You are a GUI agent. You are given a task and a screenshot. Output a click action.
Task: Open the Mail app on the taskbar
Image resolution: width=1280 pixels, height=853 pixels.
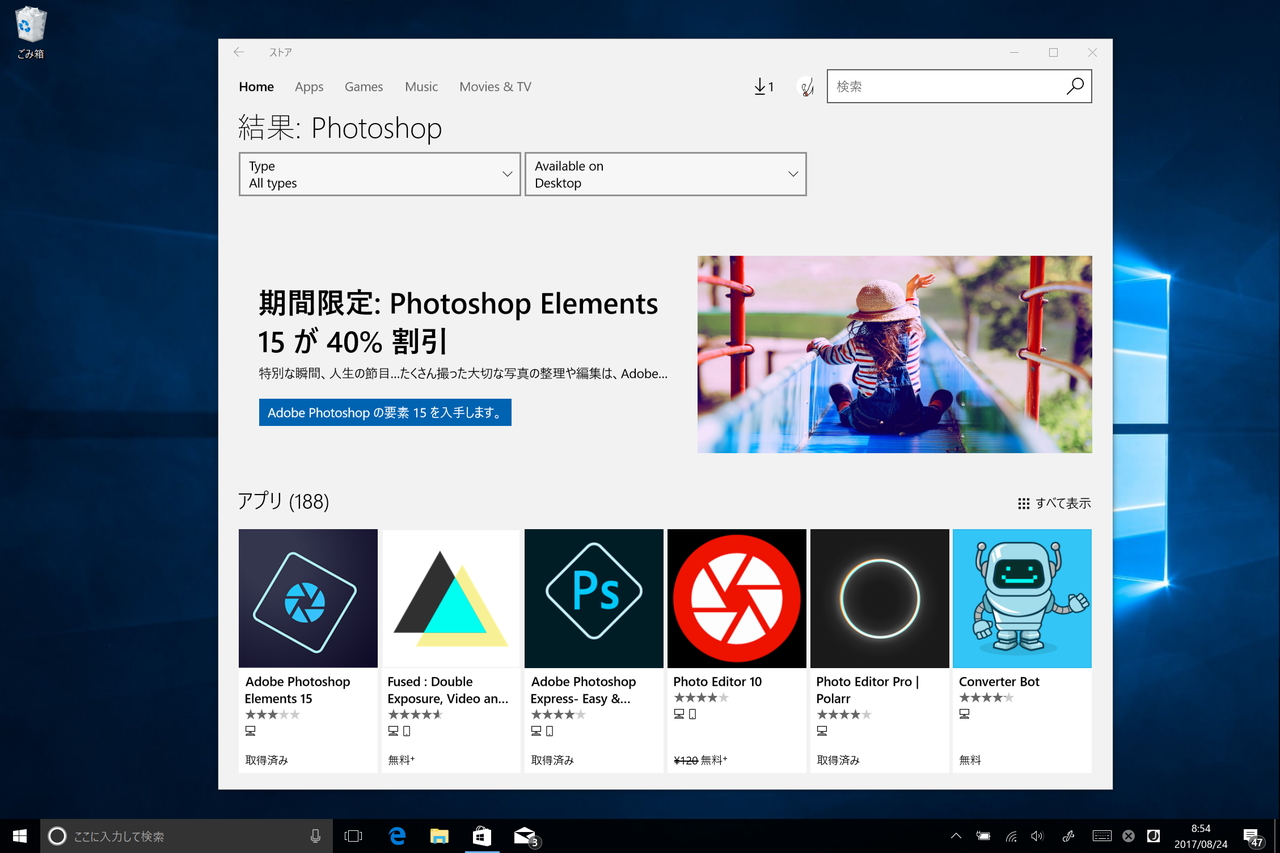(x=525, y=836)
